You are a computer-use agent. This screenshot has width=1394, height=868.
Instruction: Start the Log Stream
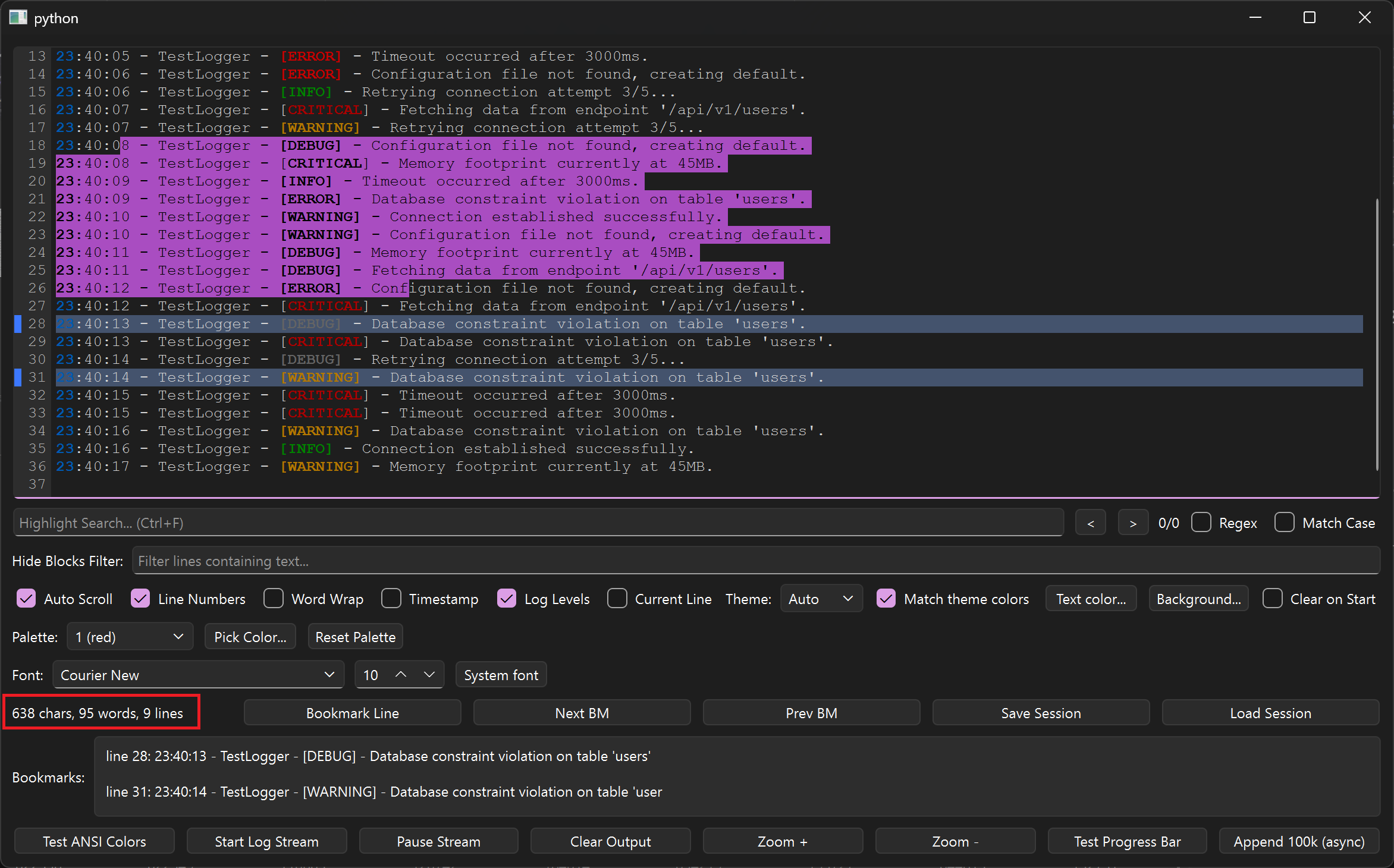[266, 841]
